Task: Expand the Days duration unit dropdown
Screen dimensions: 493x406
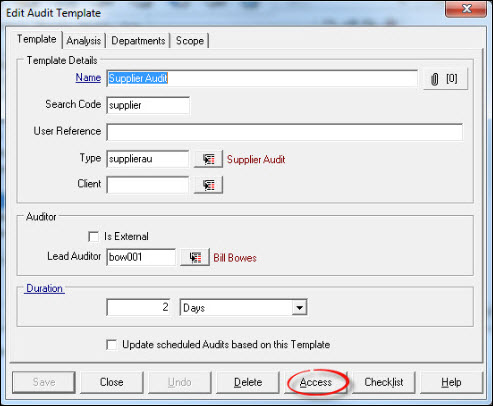Action: pos(299,307)
